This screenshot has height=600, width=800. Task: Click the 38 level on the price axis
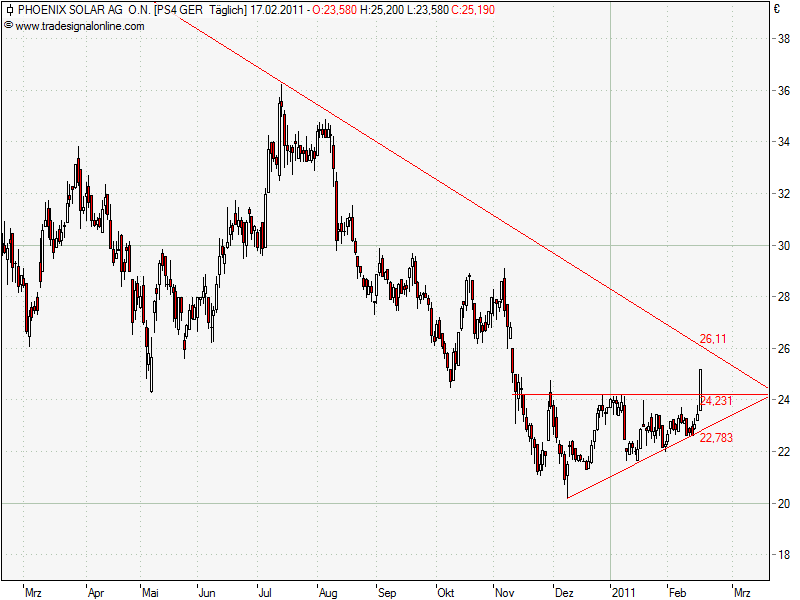pyautogui.click(x=784, y=39)
